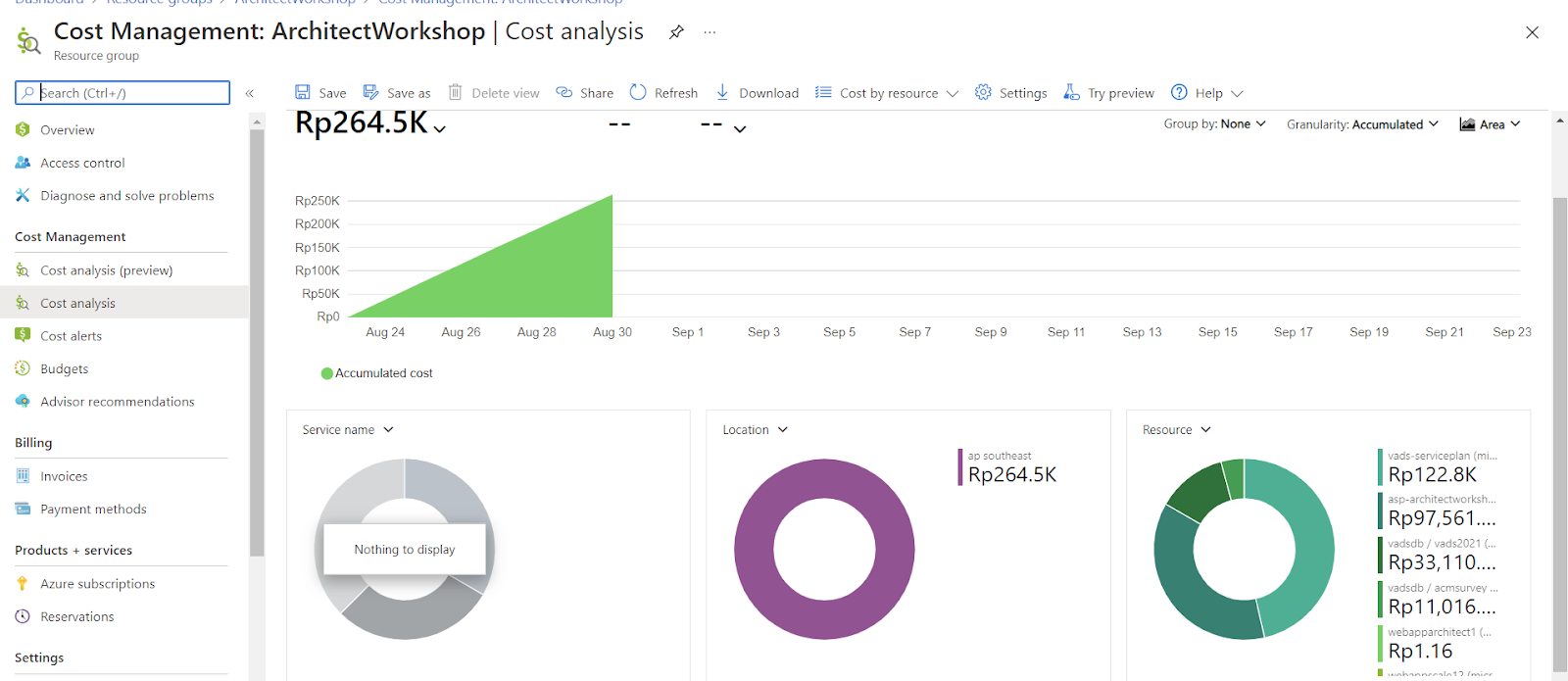The image size is (1568, 681).
Task: Click the Delete view label
Action: 506,93
